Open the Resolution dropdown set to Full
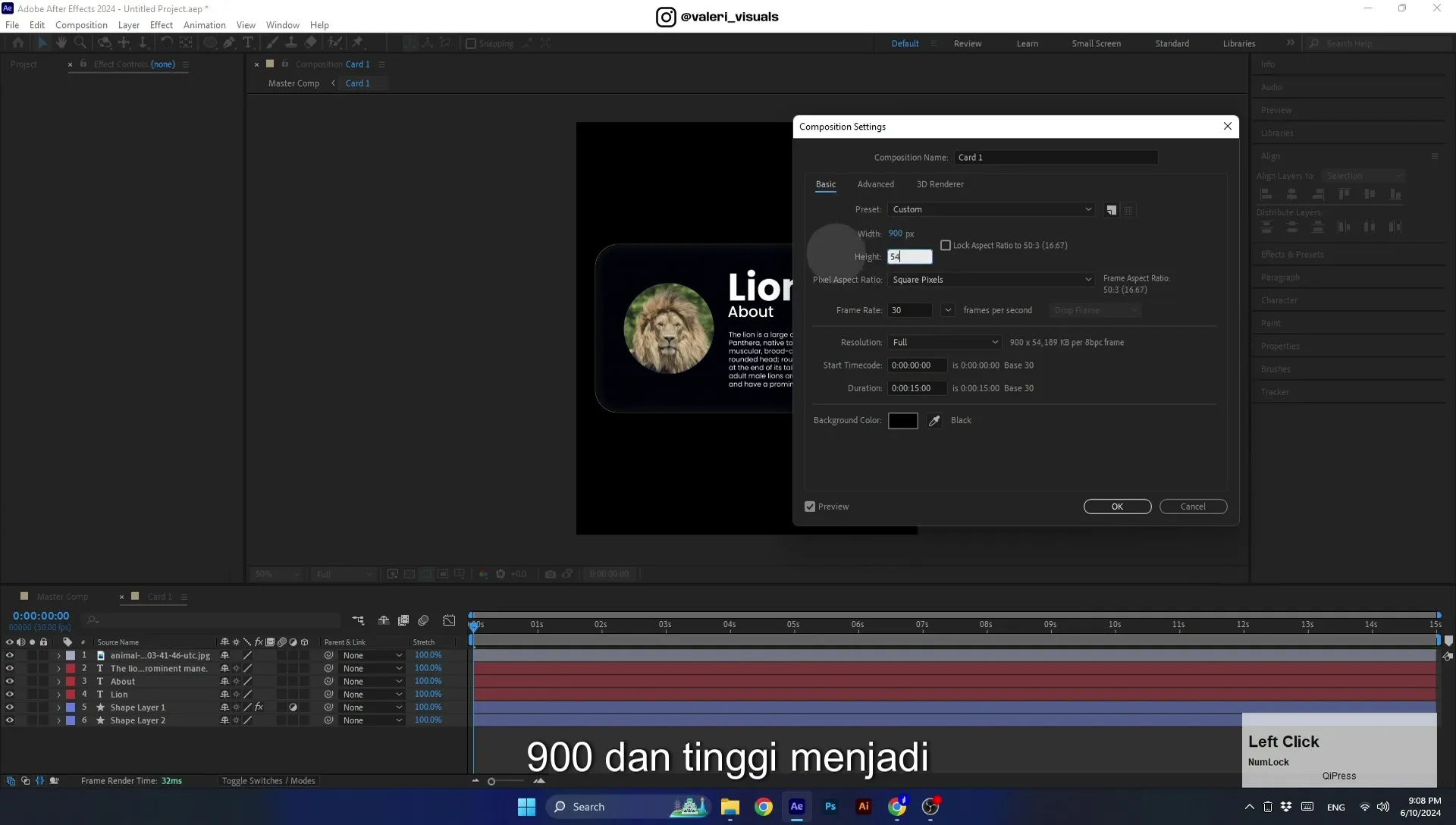This screenshot has height=825, width=1456. click(x=945, y=343)
